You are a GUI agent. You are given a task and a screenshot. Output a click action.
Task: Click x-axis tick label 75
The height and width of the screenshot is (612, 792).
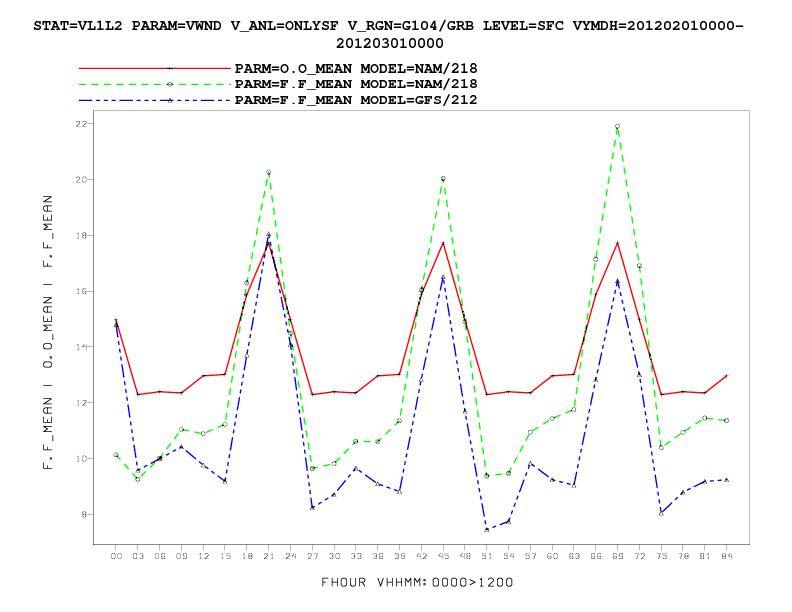point(661,556)
